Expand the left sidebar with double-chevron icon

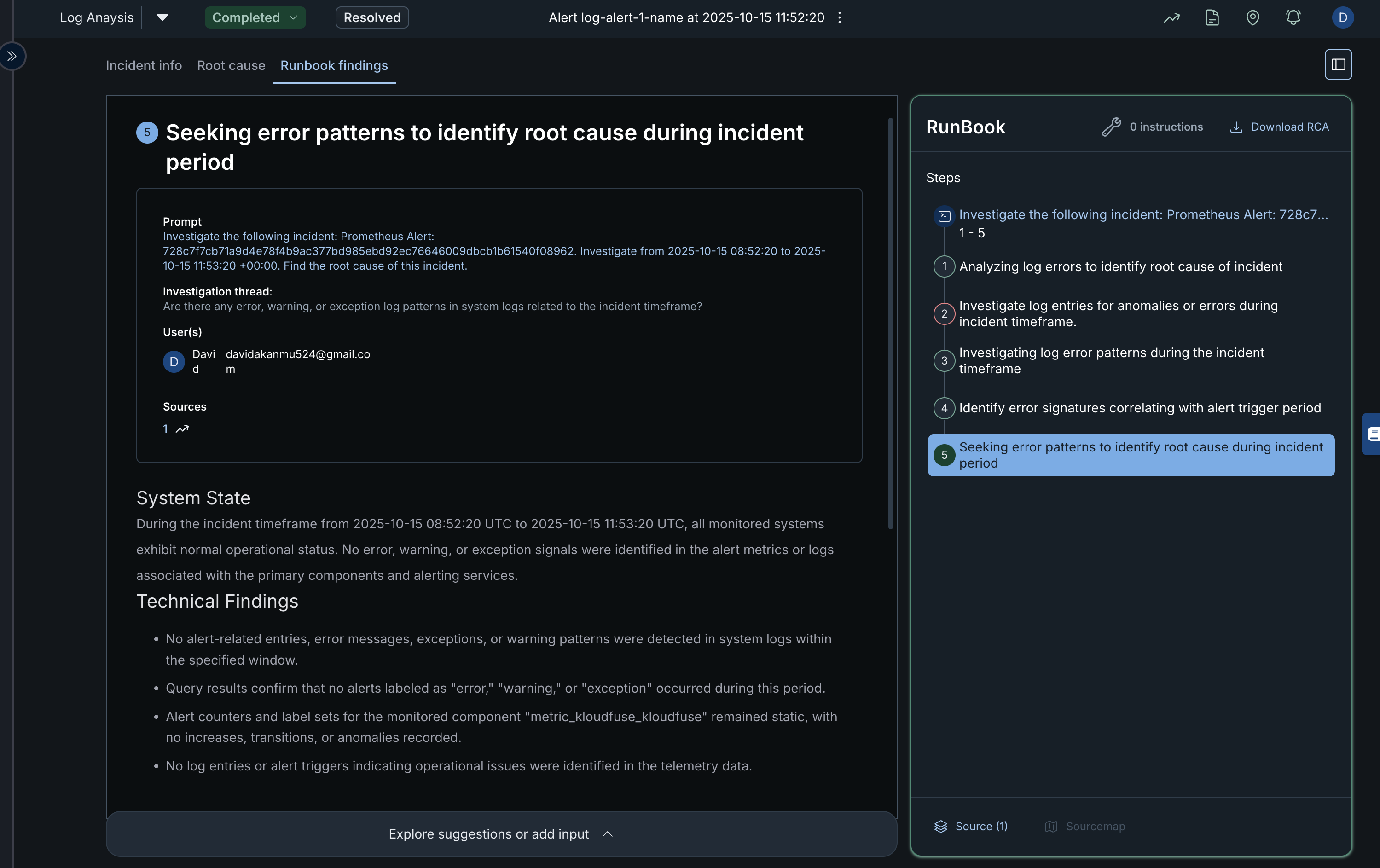(12, 56)
